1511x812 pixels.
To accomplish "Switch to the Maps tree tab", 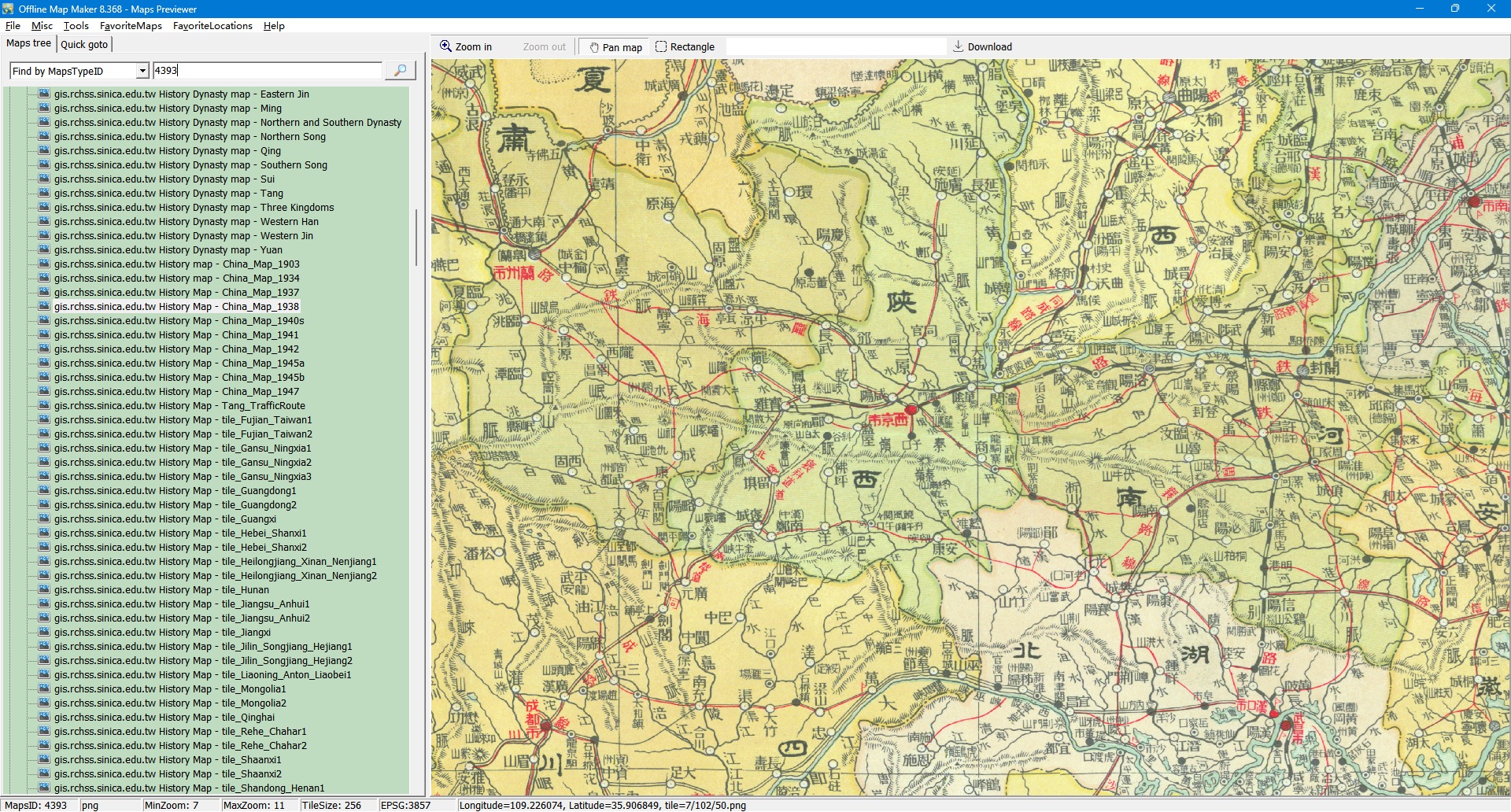I will point(28,44).
